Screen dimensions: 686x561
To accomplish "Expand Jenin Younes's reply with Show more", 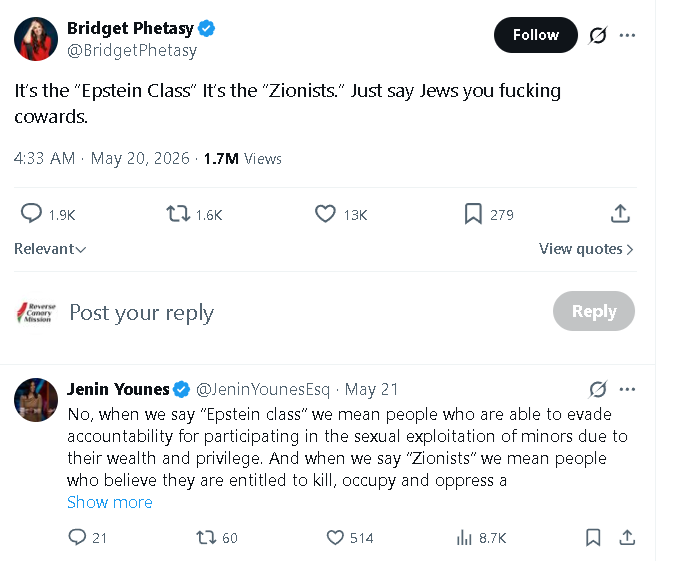I will pos(110,502).
